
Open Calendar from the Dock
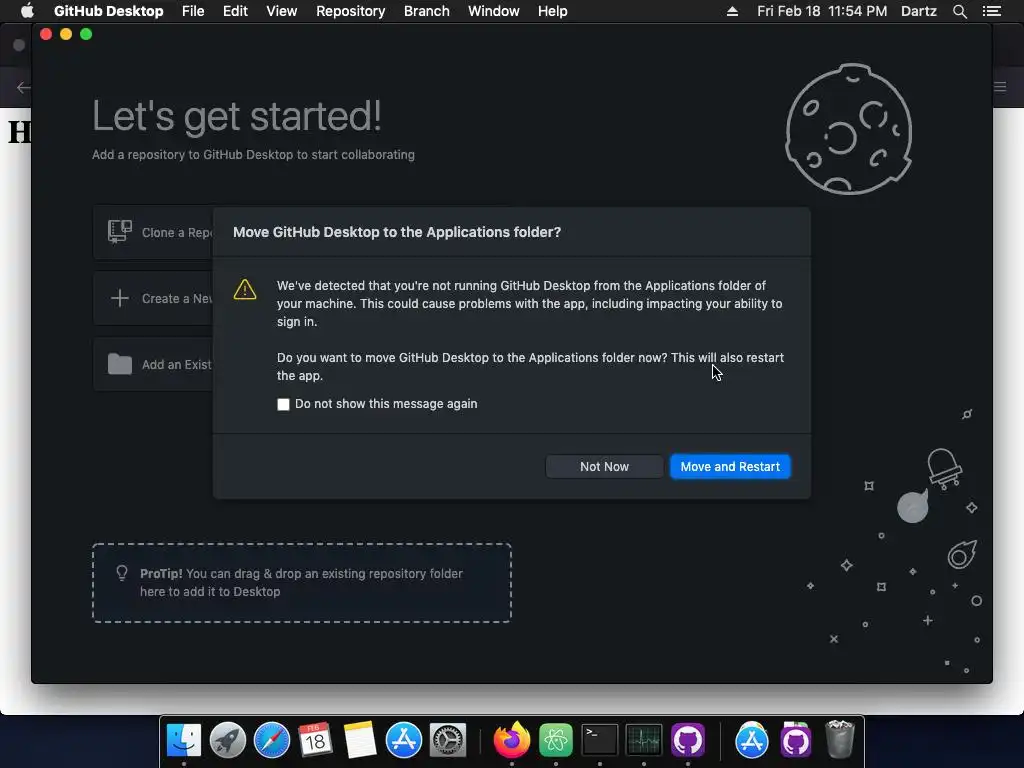315,741
